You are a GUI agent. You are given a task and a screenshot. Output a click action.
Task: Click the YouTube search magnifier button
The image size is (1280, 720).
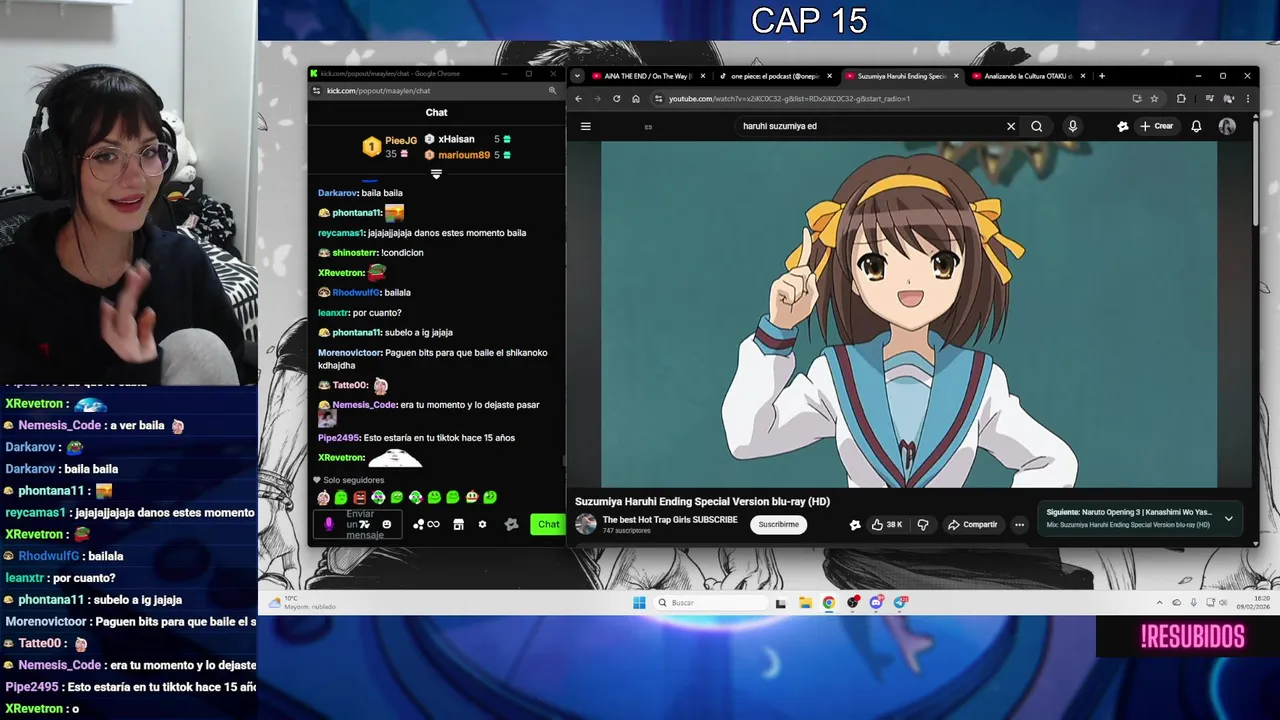[1037, 126]
